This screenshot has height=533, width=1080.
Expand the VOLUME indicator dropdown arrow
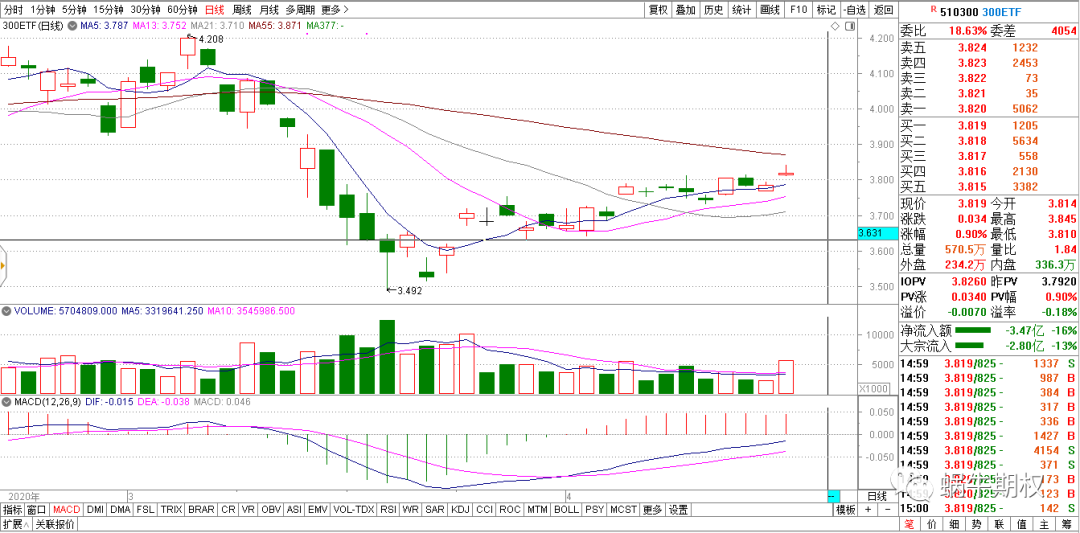pyautogui.click(x=6, y=311)
